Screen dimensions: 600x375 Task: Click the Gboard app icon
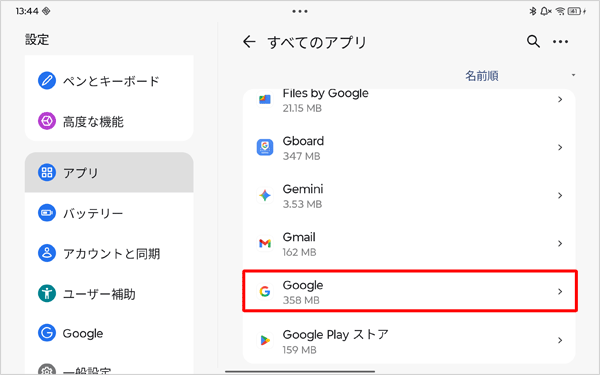tap(265, 147)
